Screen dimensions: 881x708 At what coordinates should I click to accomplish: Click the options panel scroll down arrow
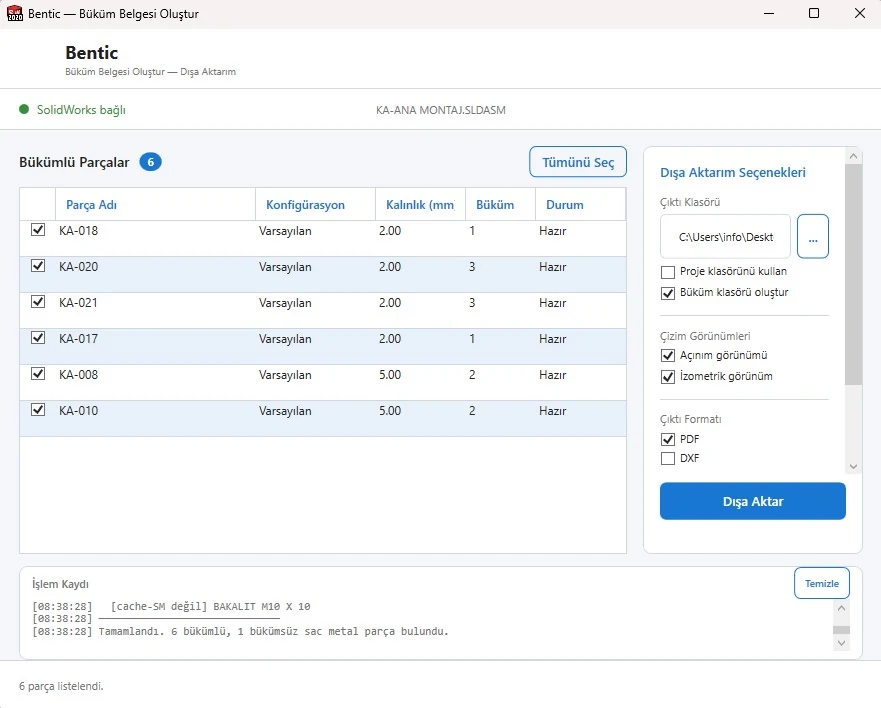coord(853,466)
